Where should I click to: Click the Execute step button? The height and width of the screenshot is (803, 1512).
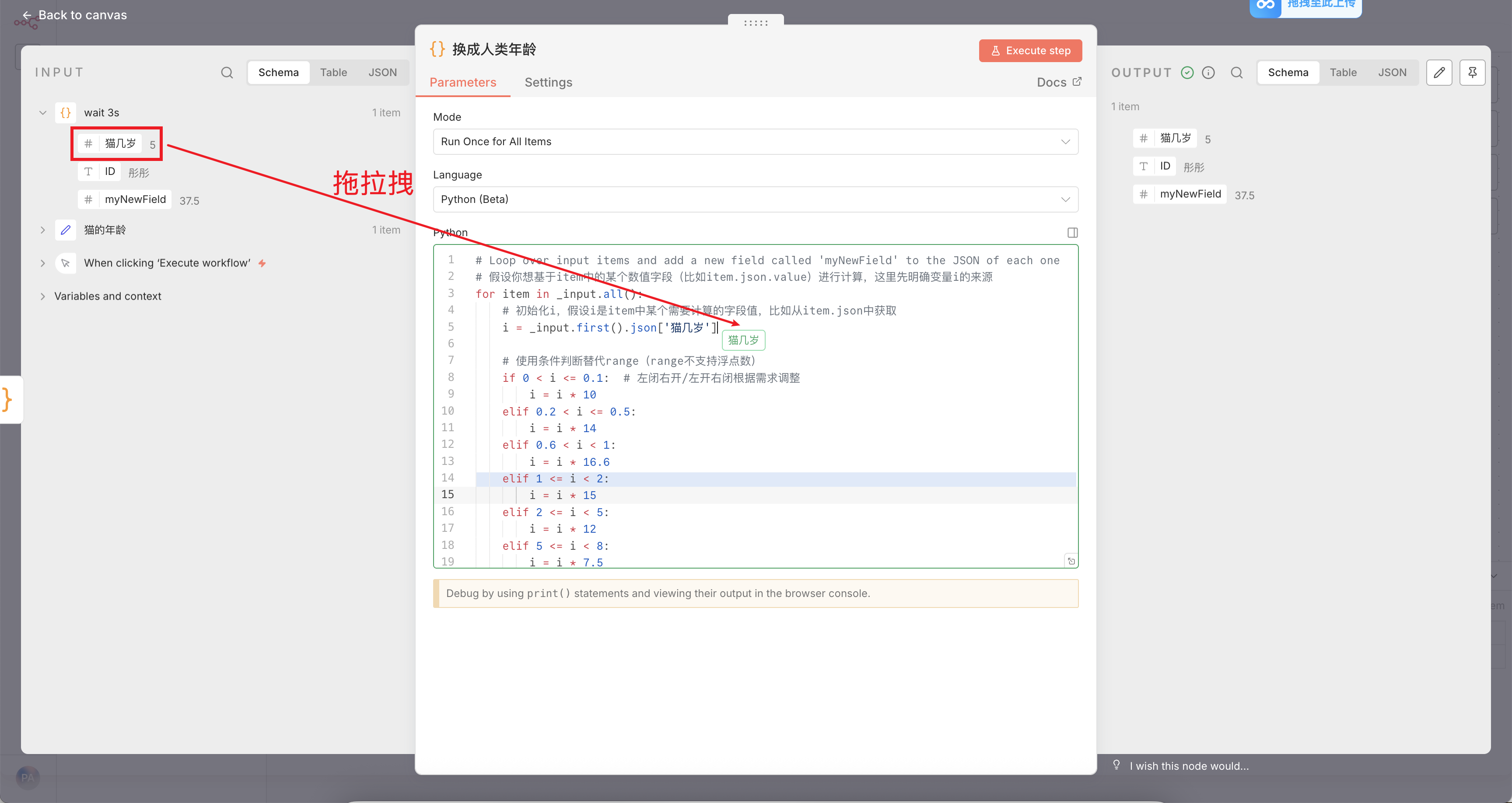1030,50
